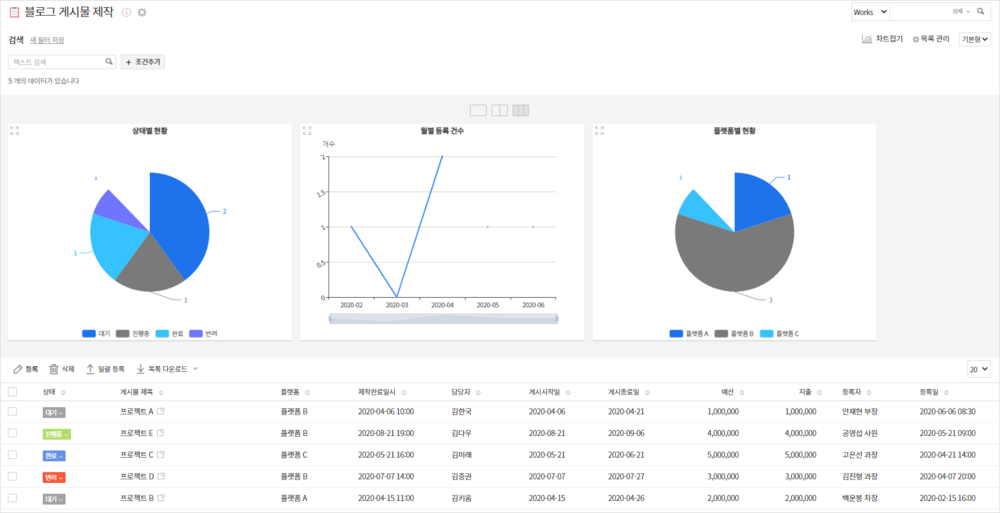Open popup icon beside 프로젝트 C
Viewport: 1000px width, 513px height.
161,455
